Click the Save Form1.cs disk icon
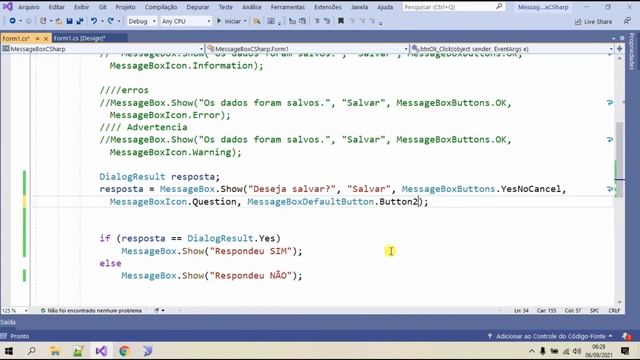640x360 pixels. point(69,21)
